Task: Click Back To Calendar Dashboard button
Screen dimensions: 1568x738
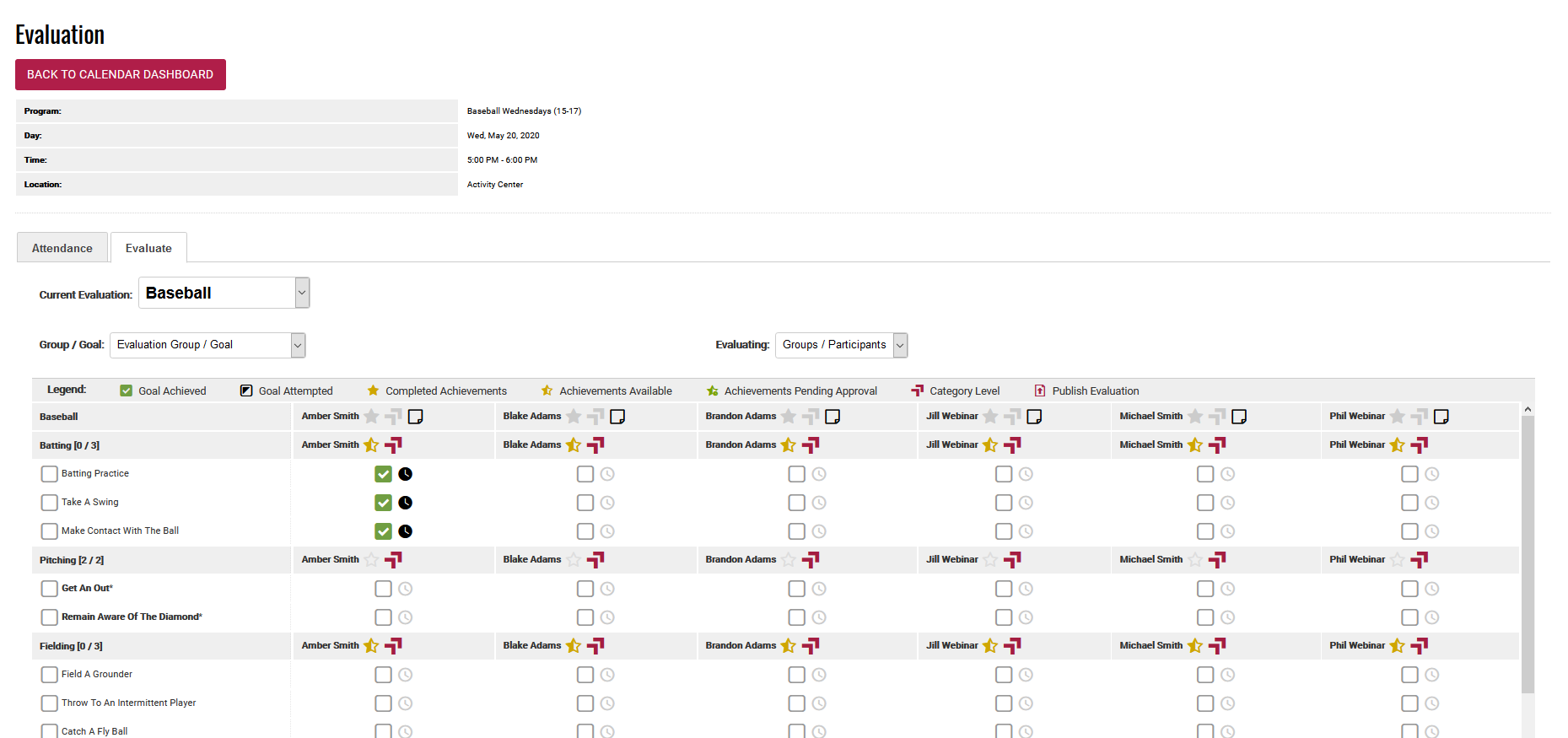Action: [x=121, y=75]
